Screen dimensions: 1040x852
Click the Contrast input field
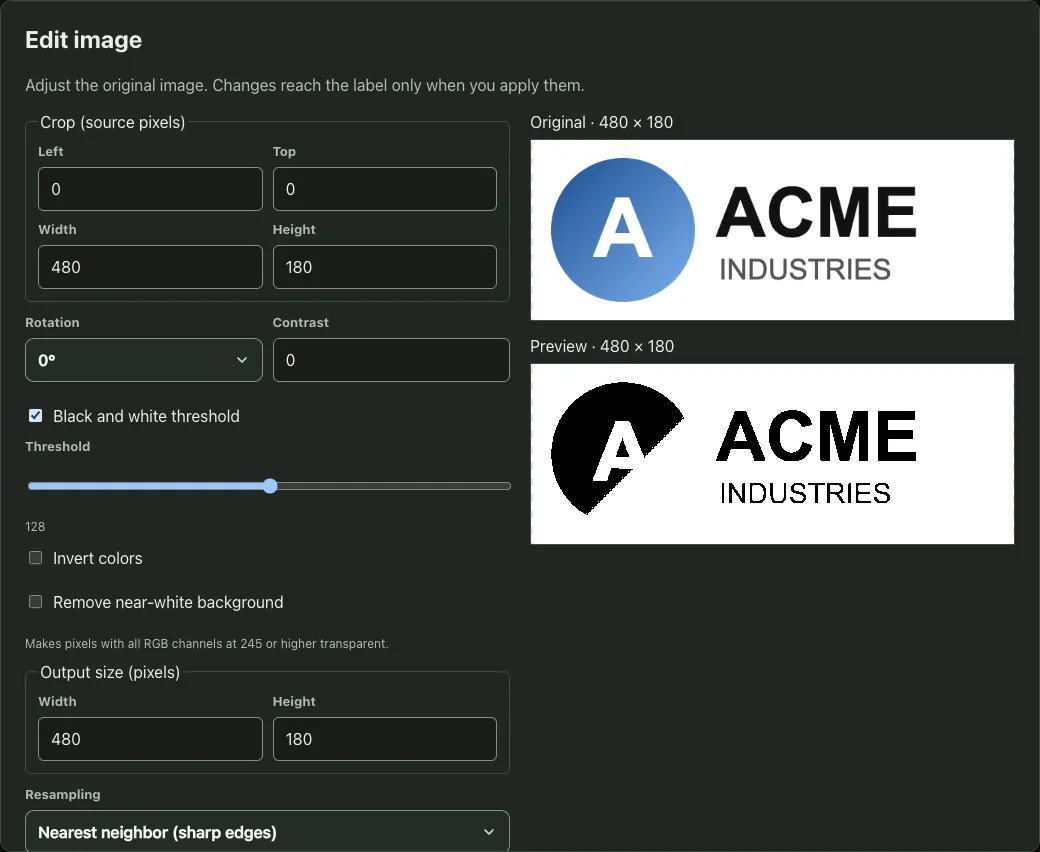(391, 360)
